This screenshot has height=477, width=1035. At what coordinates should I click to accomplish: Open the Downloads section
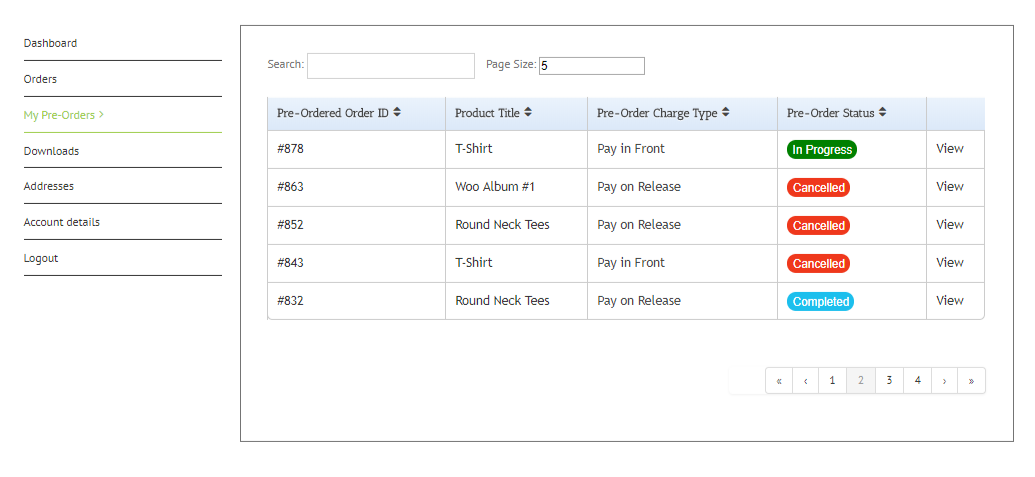51,151
